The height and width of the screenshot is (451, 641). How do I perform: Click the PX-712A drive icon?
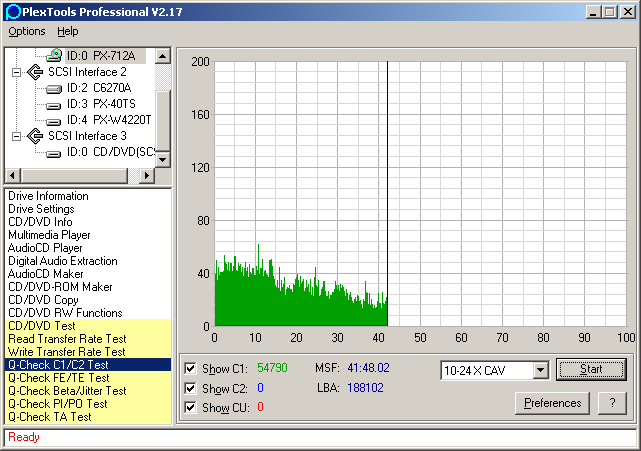tap(54, 56)
